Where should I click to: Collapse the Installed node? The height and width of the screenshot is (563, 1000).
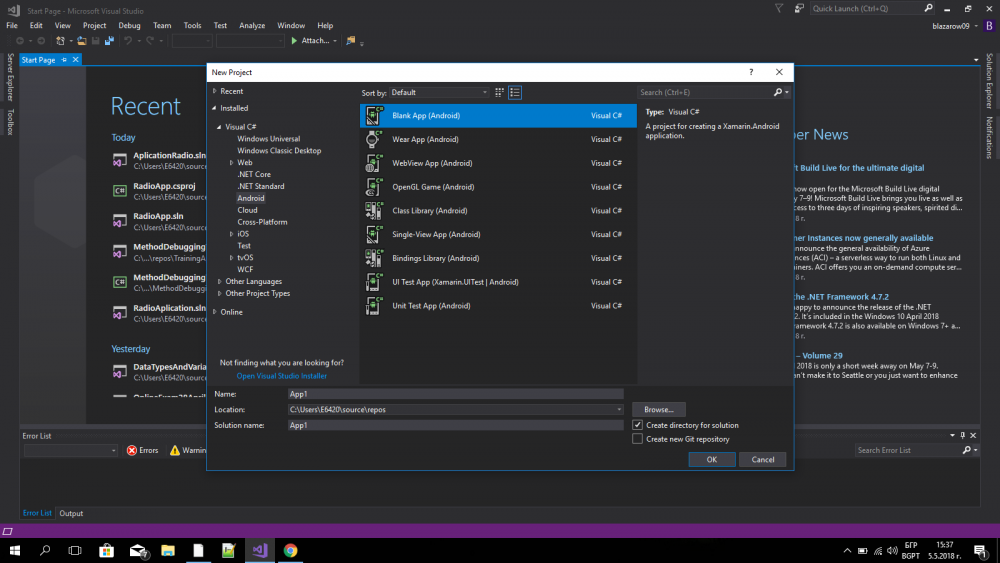[x=215, y=108]
